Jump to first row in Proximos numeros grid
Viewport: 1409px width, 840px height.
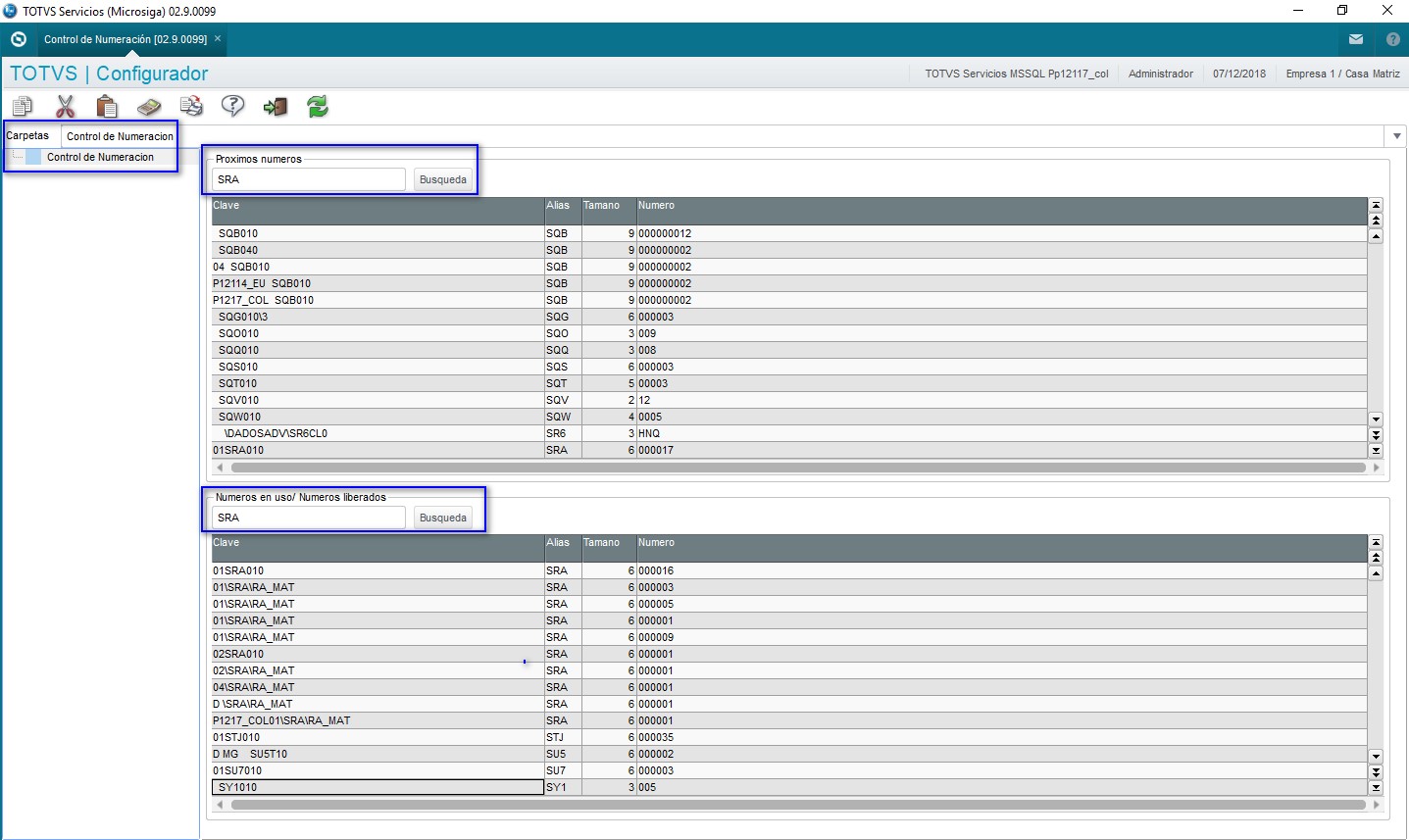[x=1376, y=205]
